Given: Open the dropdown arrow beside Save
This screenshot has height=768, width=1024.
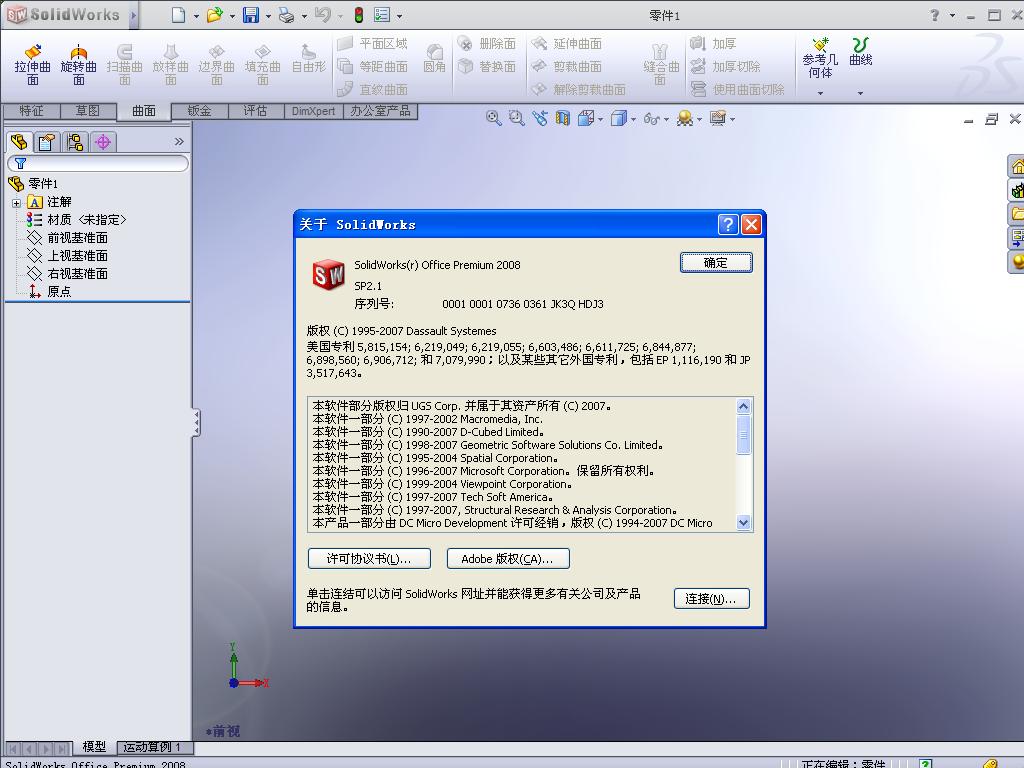Looking at the screenshot, I should coord(268,16).
